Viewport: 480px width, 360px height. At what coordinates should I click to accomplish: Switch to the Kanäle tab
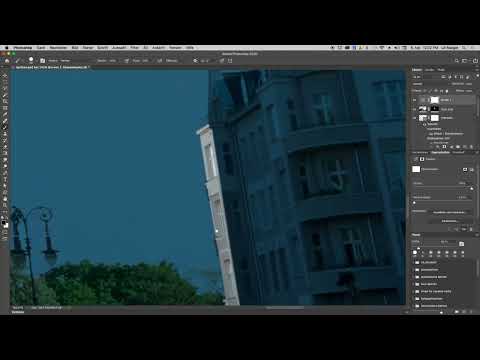[429, 70]
